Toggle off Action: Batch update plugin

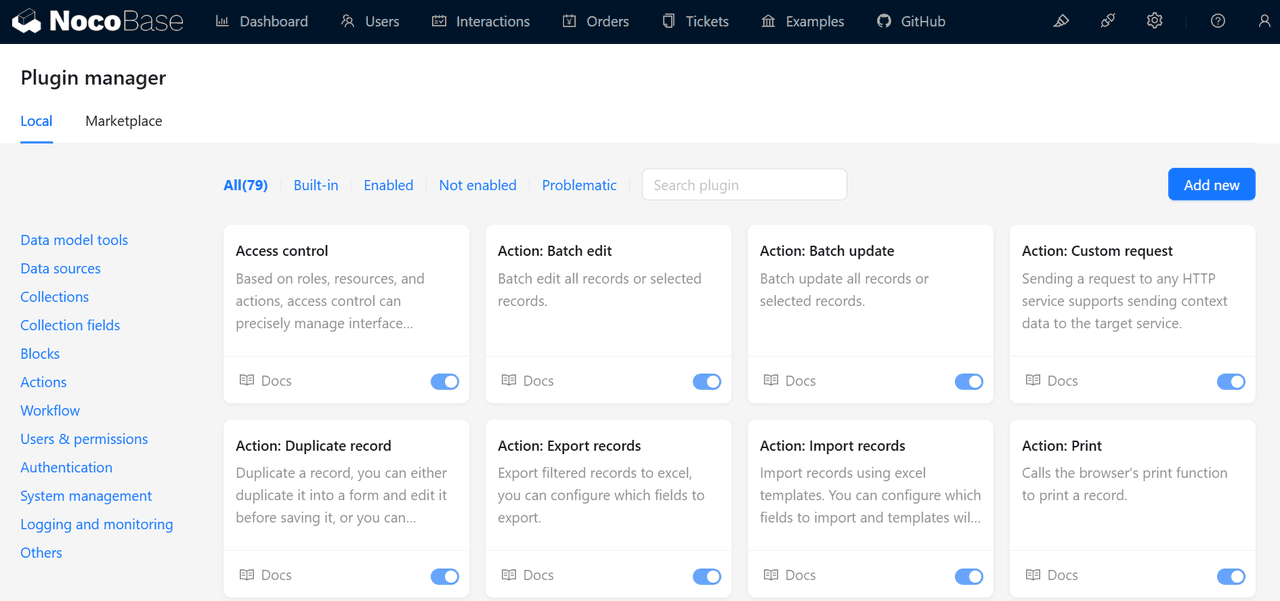pyautogui.click(x=969, y=381)
